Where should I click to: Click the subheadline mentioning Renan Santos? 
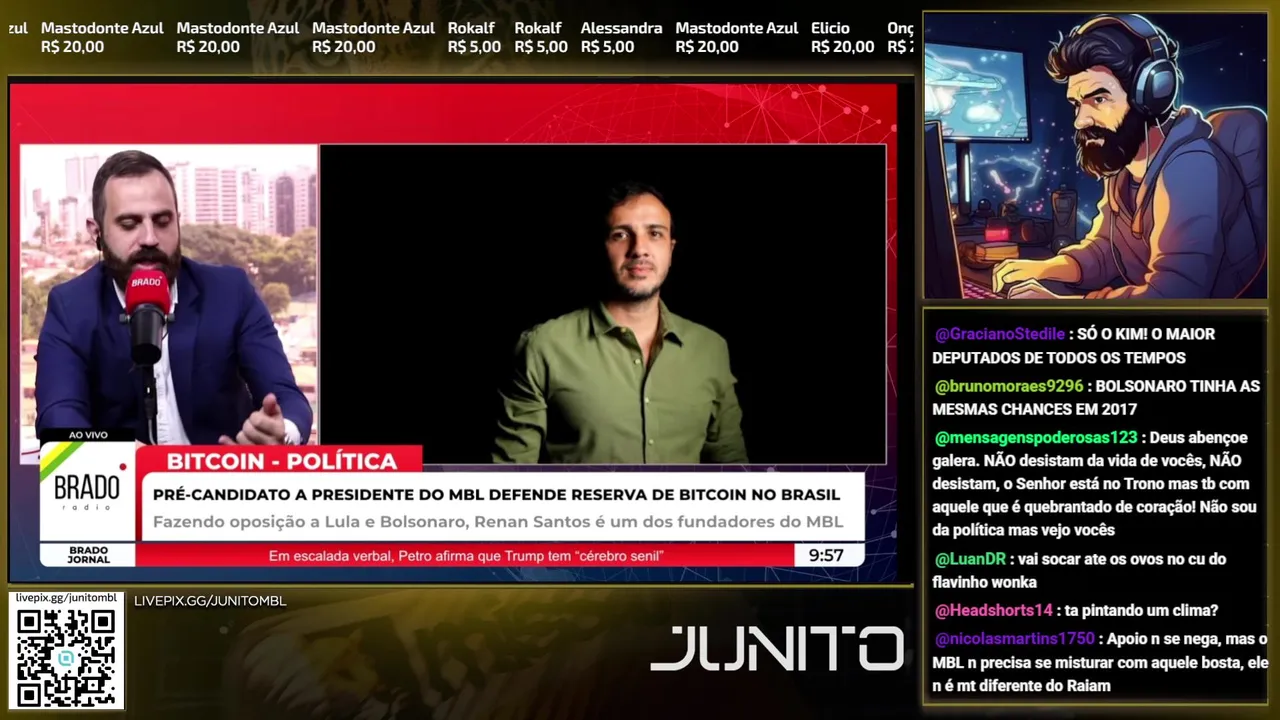click(x=498, y=522)
